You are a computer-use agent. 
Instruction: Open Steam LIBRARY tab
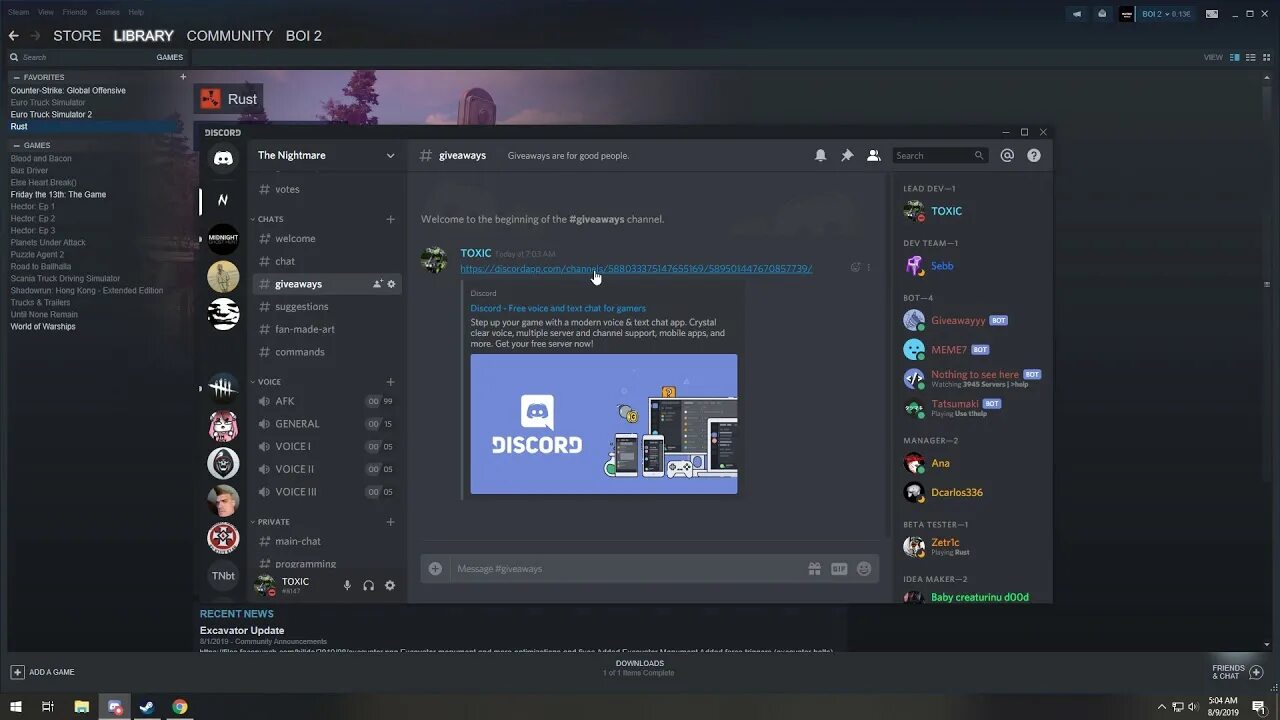click(x=143, y=35)
